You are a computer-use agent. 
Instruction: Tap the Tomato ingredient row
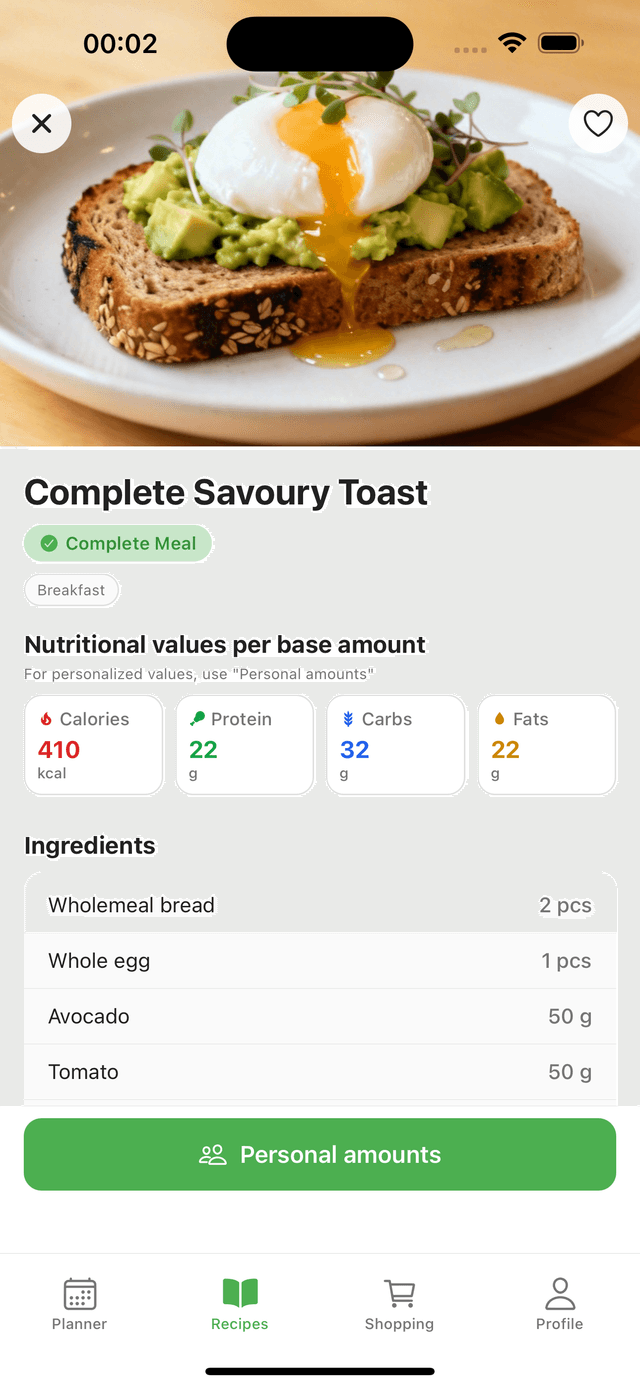click(320, 1072)
